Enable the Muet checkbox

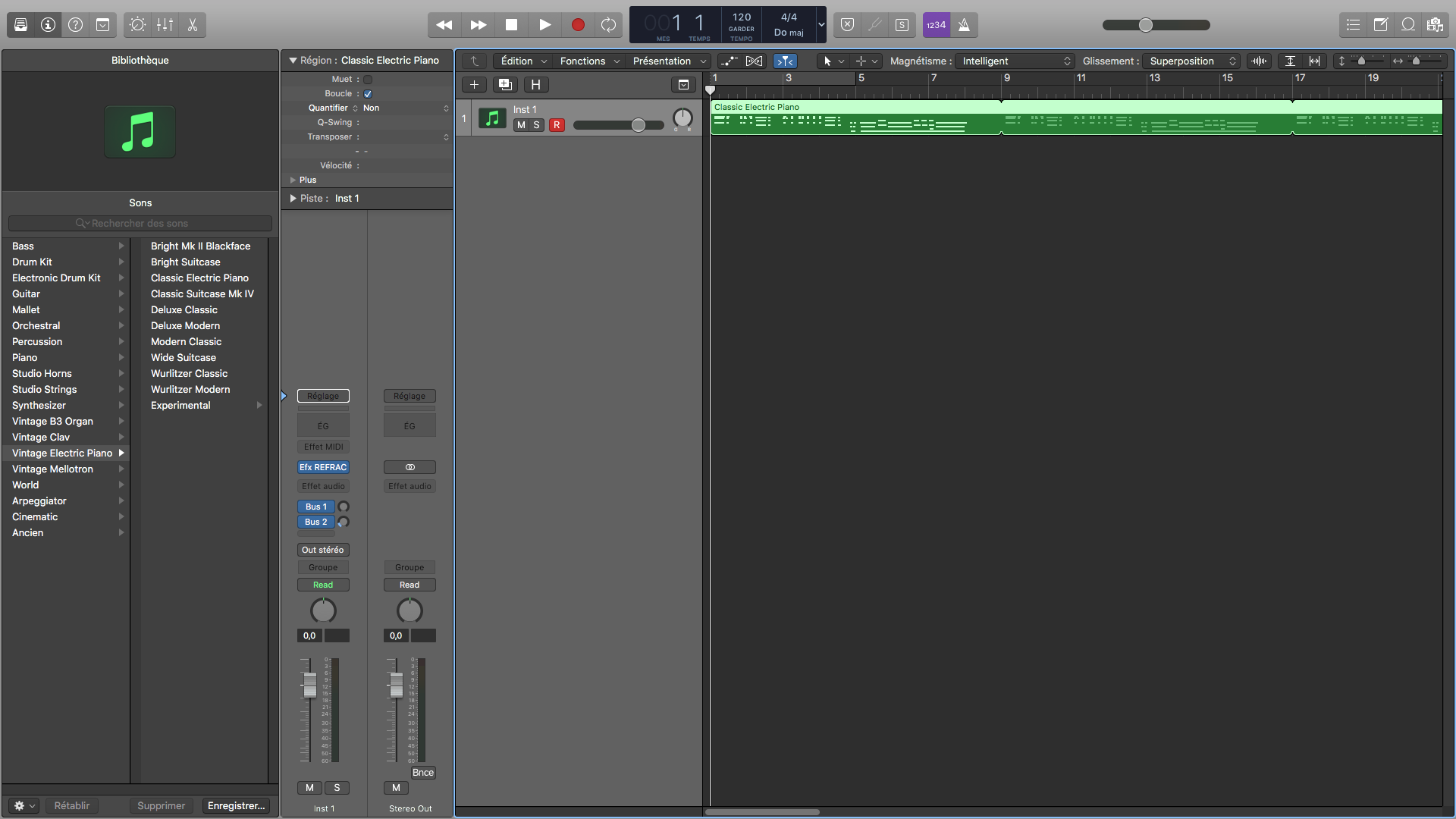368,80
